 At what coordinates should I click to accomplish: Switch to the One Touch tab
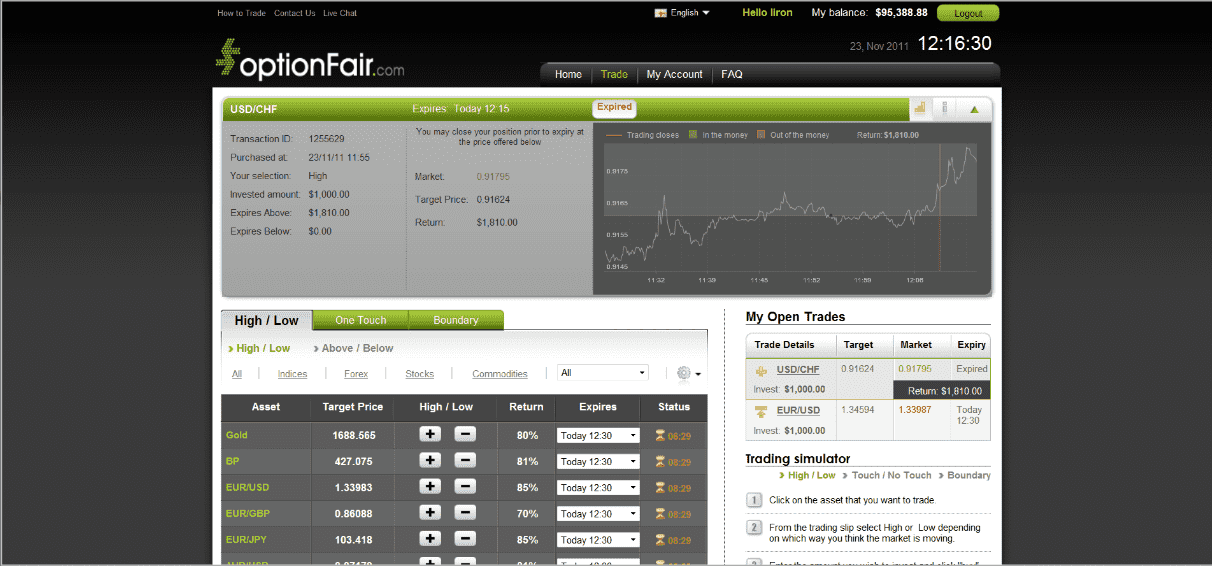click(x=360, y=320)
